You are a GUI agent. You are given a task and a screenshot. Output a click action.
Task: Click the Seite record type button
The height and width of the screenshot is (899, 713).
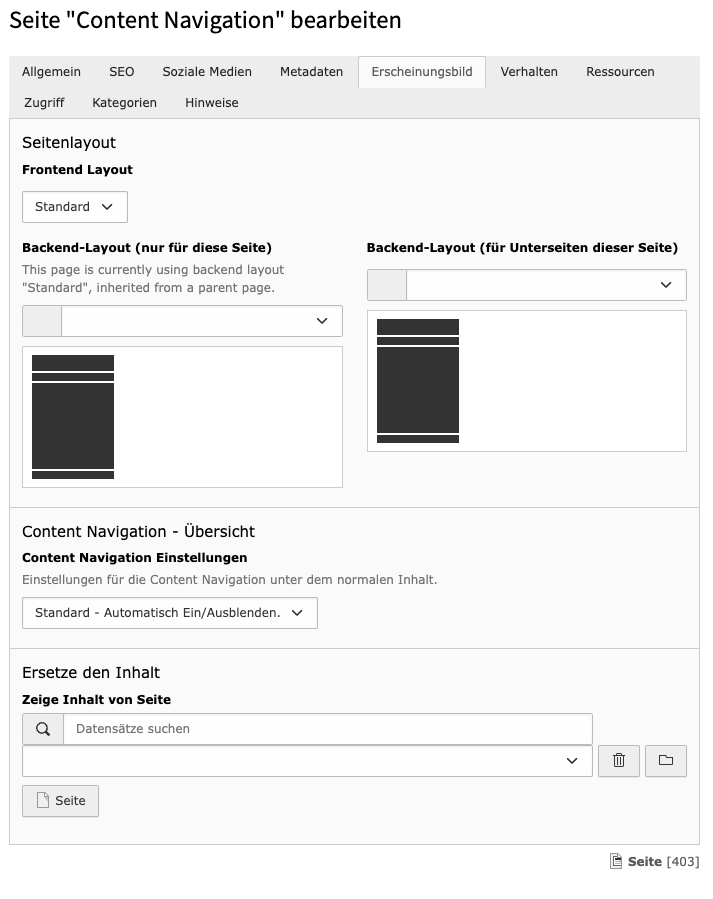60,801
